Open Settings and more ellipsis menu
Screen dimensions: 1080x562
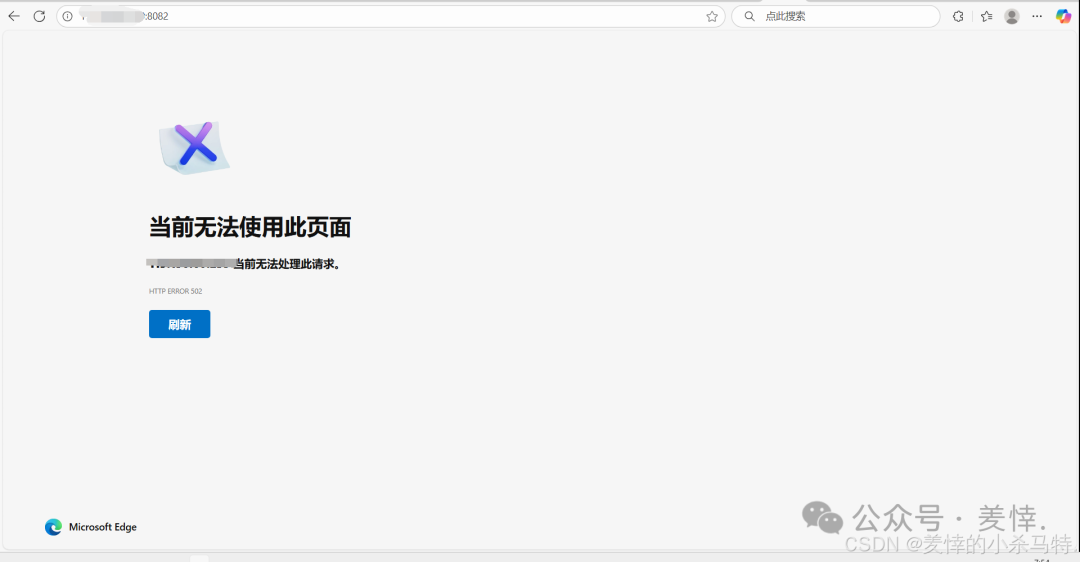click(1037, 17)
